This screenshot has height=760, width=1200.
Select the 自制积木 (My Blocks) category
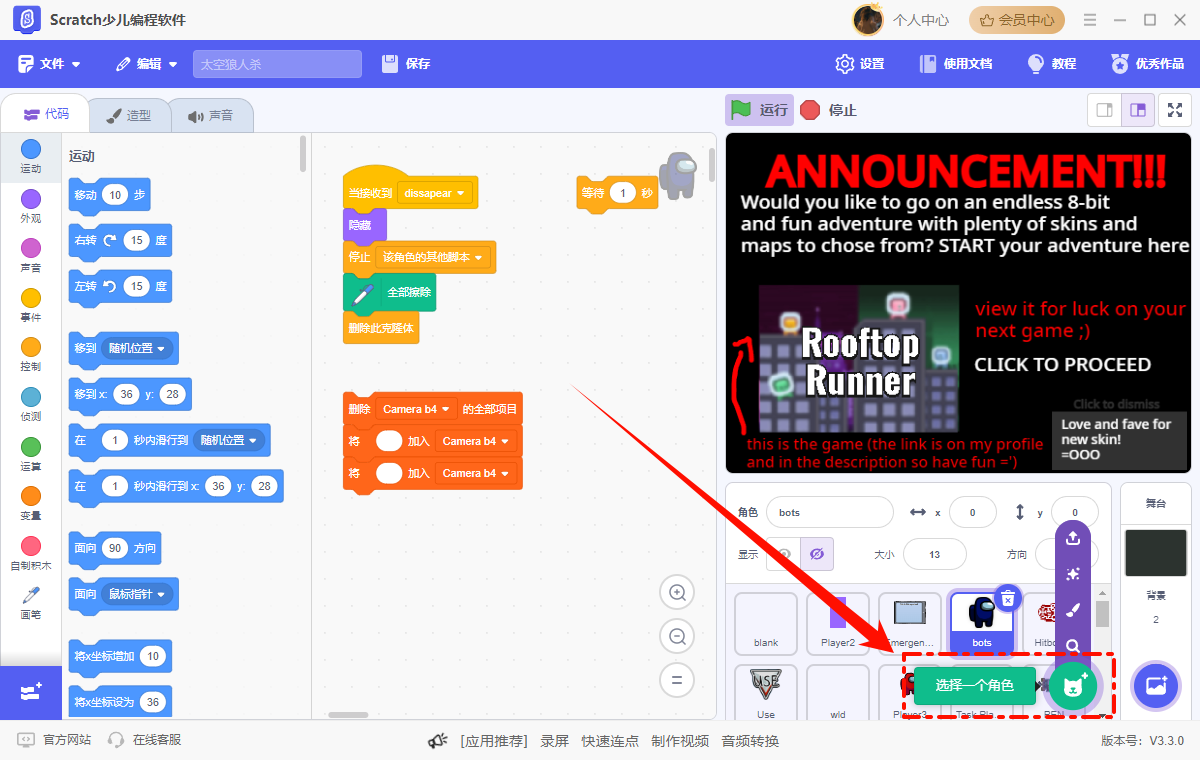click(x=31, y=553)
